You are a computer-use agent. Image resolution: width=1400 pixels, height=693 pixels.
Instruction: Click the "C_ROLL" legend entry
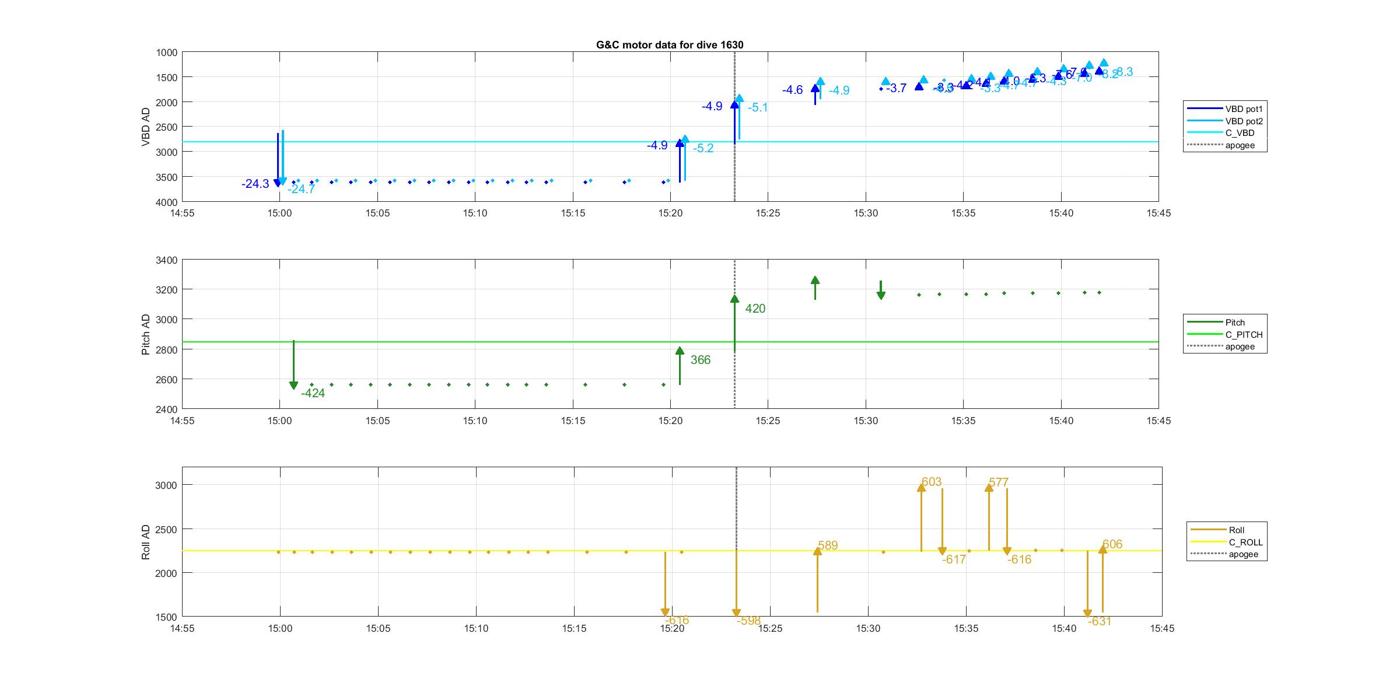[x=1227, y=542]
